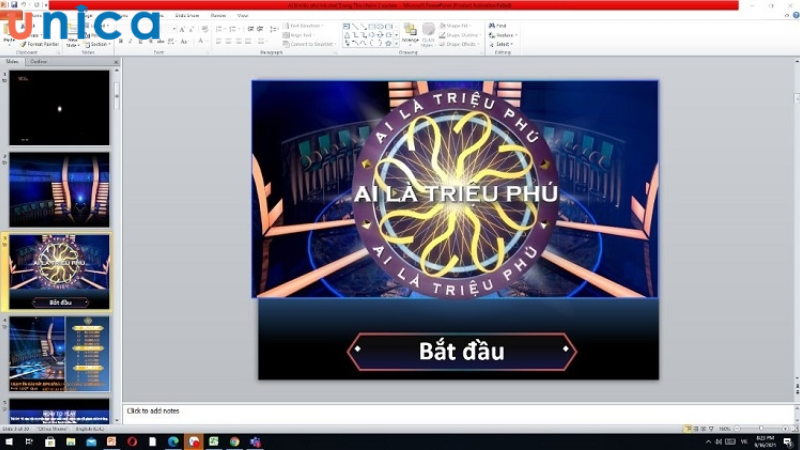The width and height of the screenshot is (800, 450).
Task: Open the Slide Show ribbon tab
Action: [188, 16]
